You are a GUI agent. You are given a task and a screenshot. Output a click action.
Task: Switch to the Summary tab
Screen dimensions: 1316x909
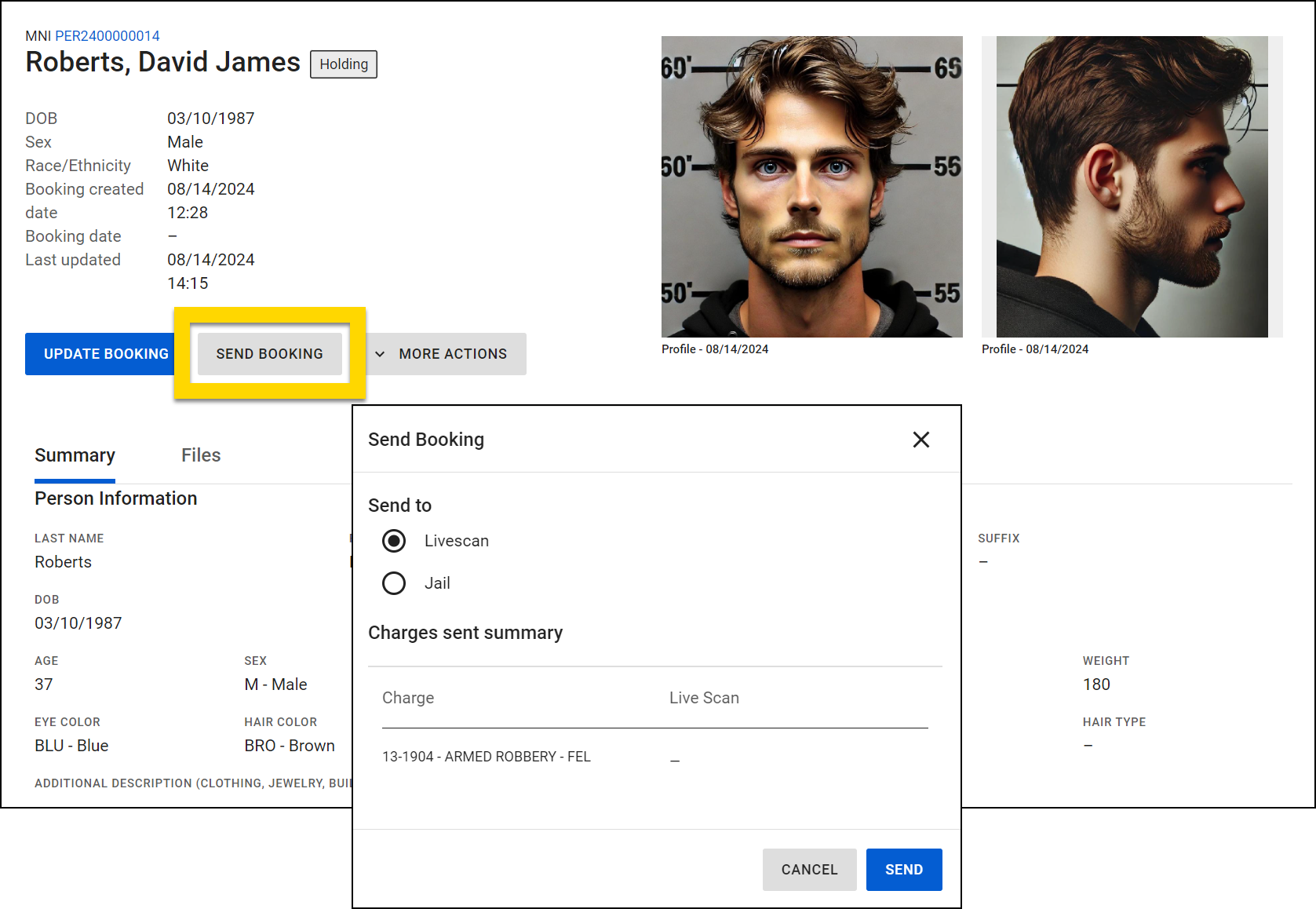click(x=75, y=455)
